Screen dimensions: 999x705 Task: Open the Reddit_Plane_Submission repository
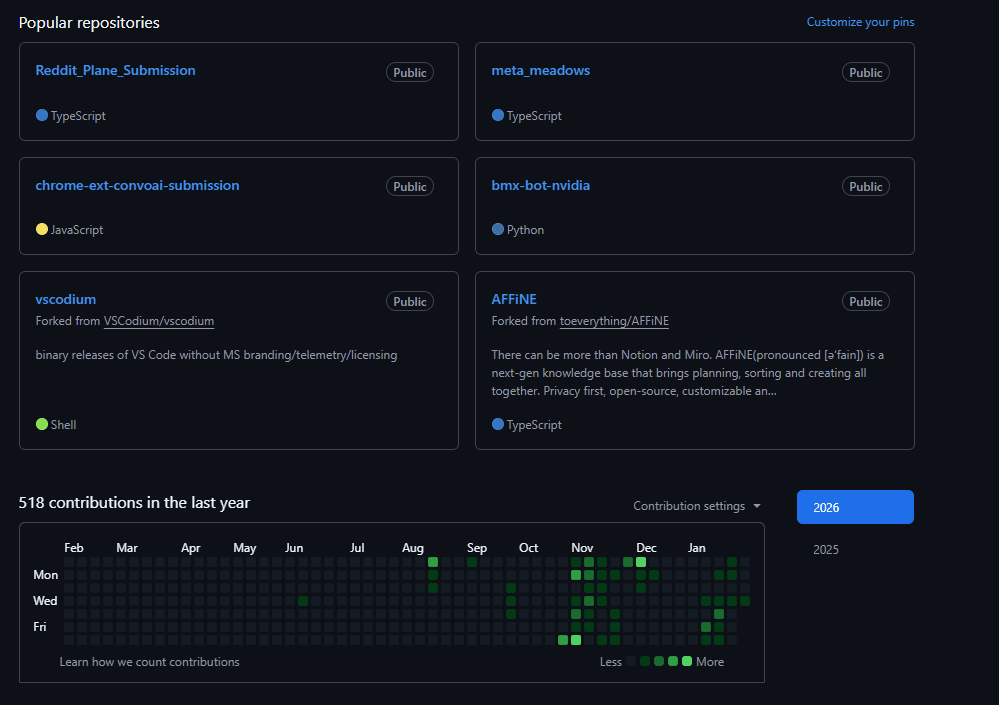pyautogui.click(x=115, y=70)
